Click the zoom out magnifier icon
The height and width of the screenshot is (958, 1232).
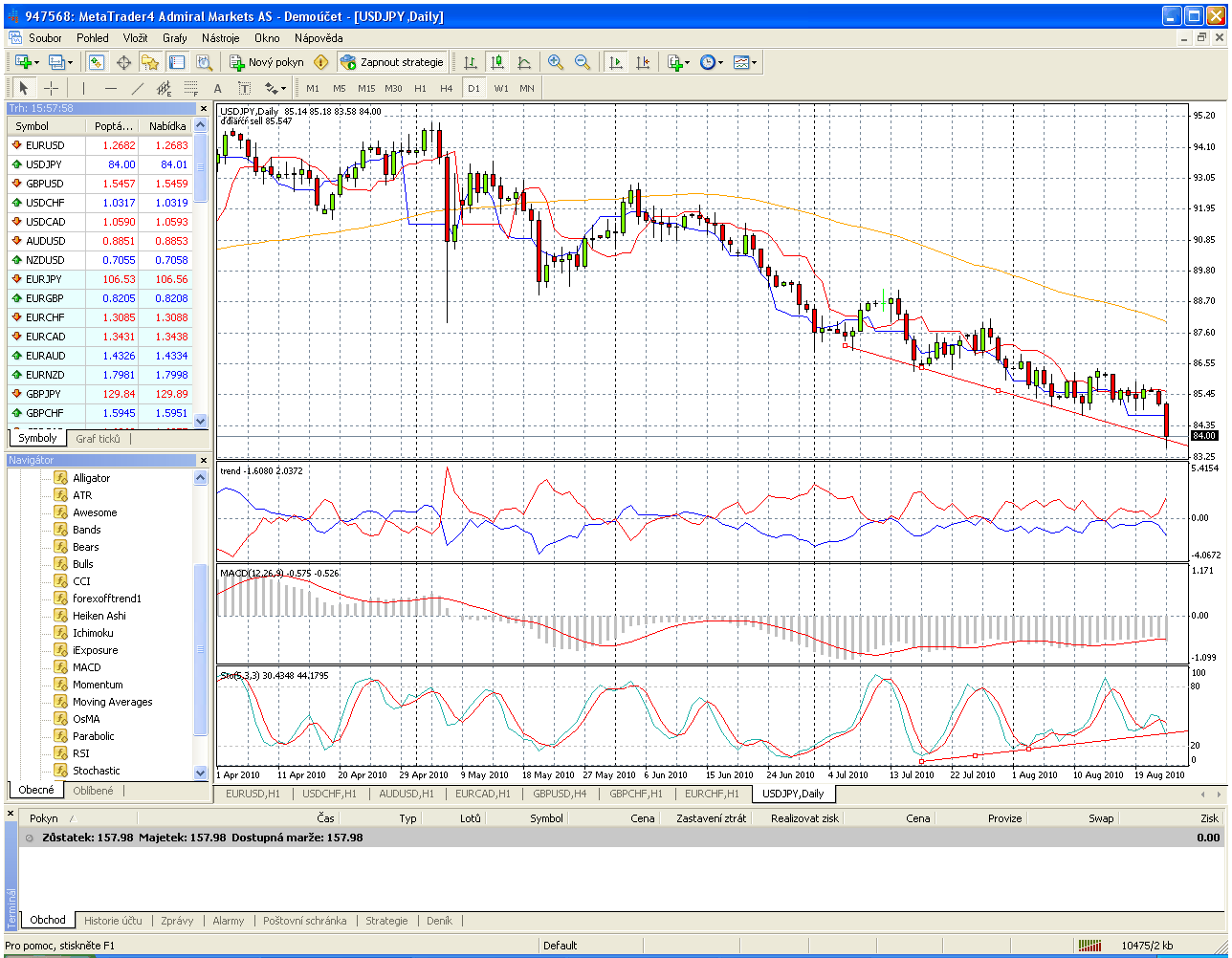(582, 62)
